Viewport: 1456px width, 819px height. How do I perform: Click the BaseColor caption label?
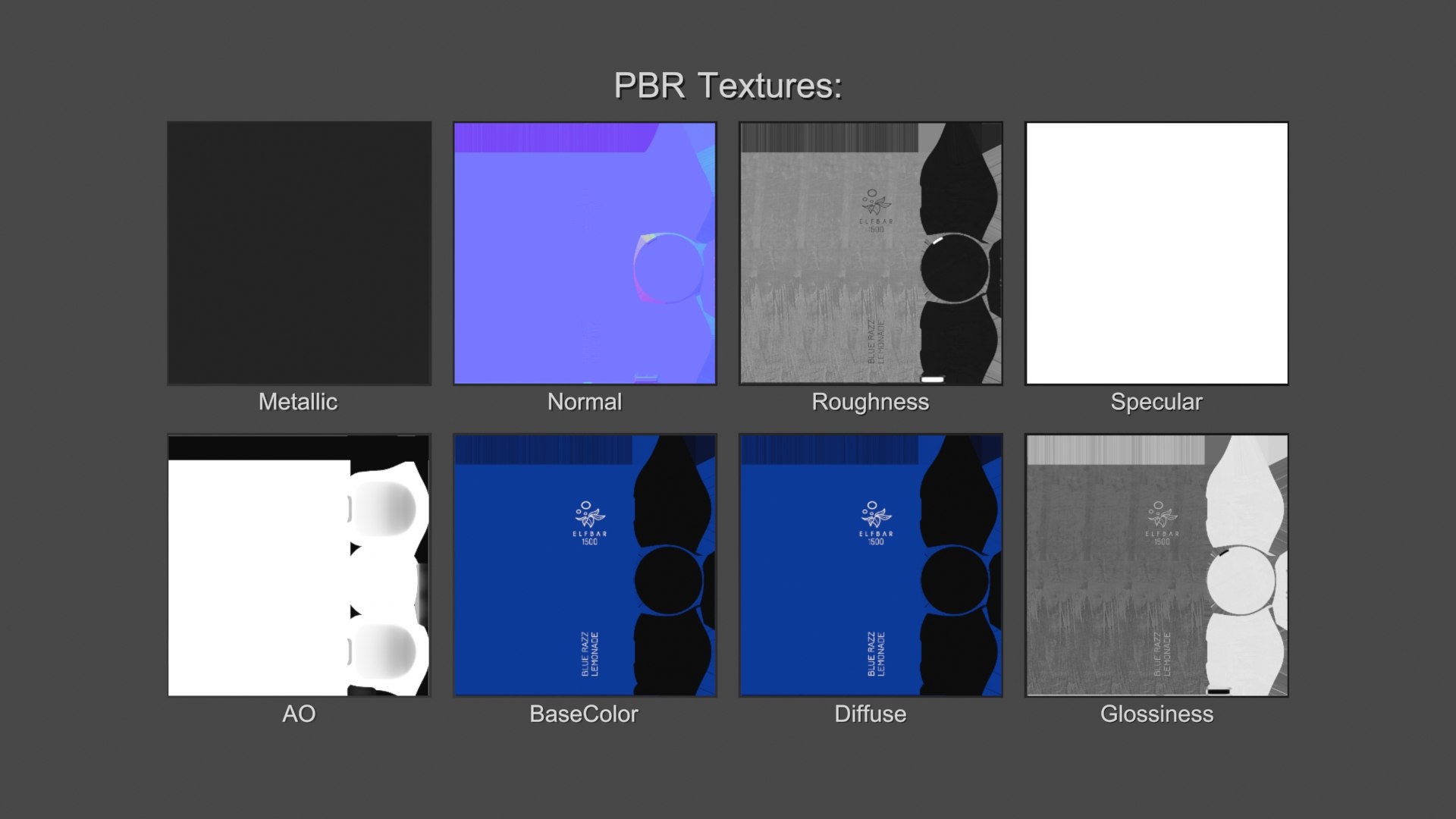tap(584, 714)
